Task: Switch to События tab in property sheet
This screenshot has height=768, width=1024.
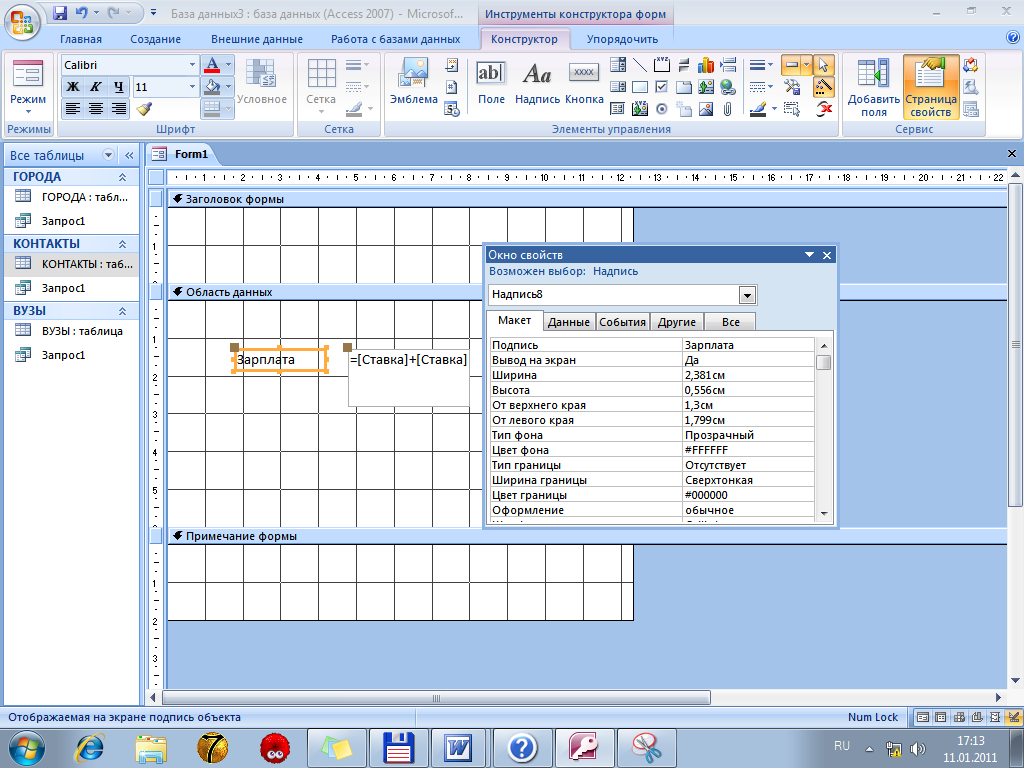Action: pos(622,322)
